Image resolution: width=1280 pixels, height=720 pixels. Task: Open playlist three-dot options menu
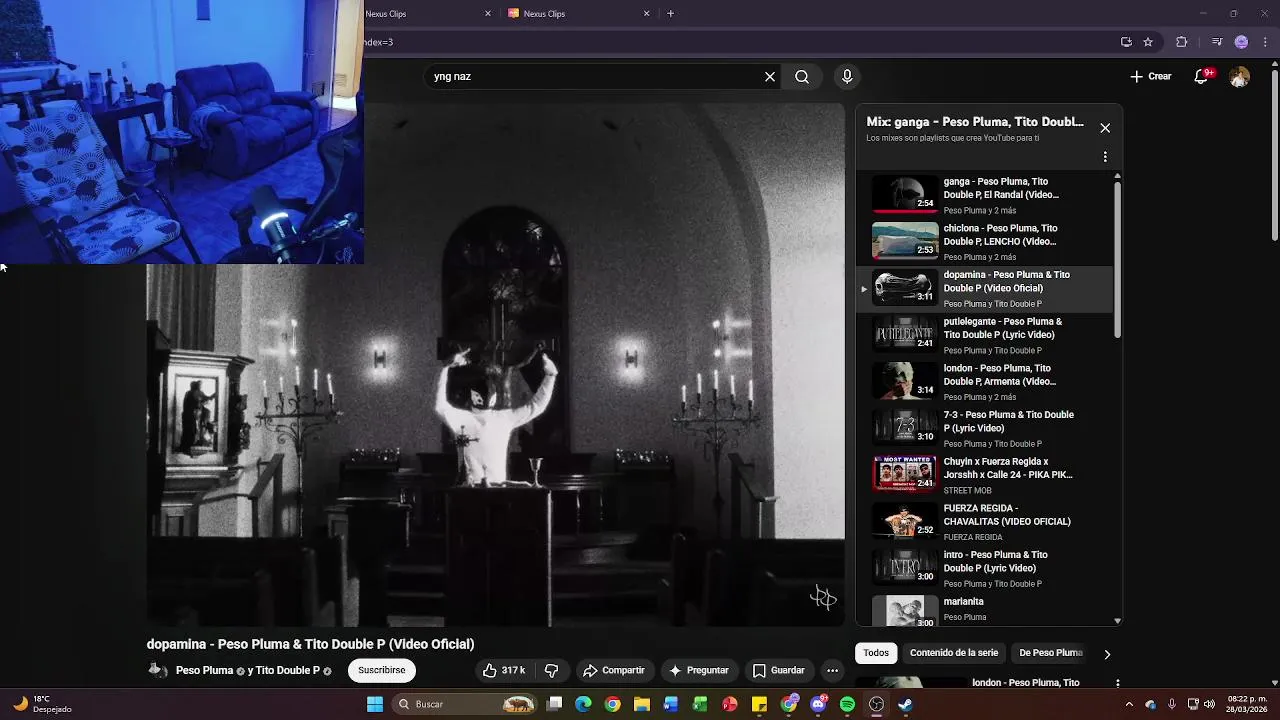click(x=1105, y=157)
